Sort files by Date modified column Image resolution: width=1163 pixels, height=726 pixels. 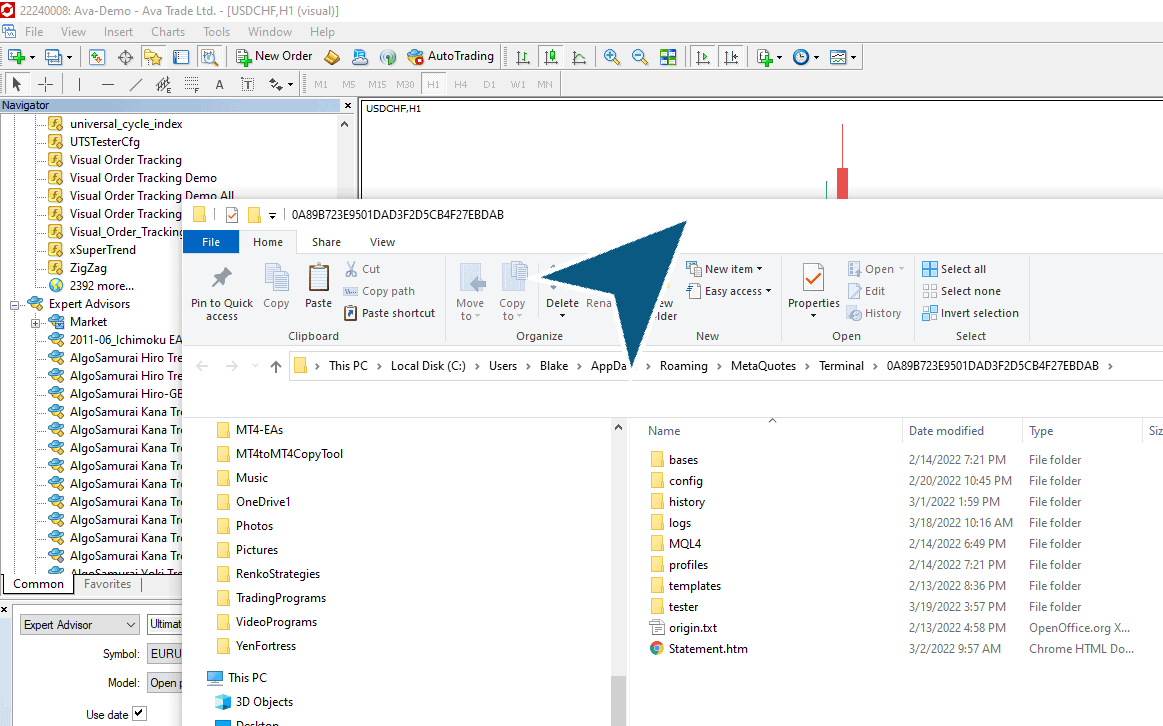[x=946, y=431]
